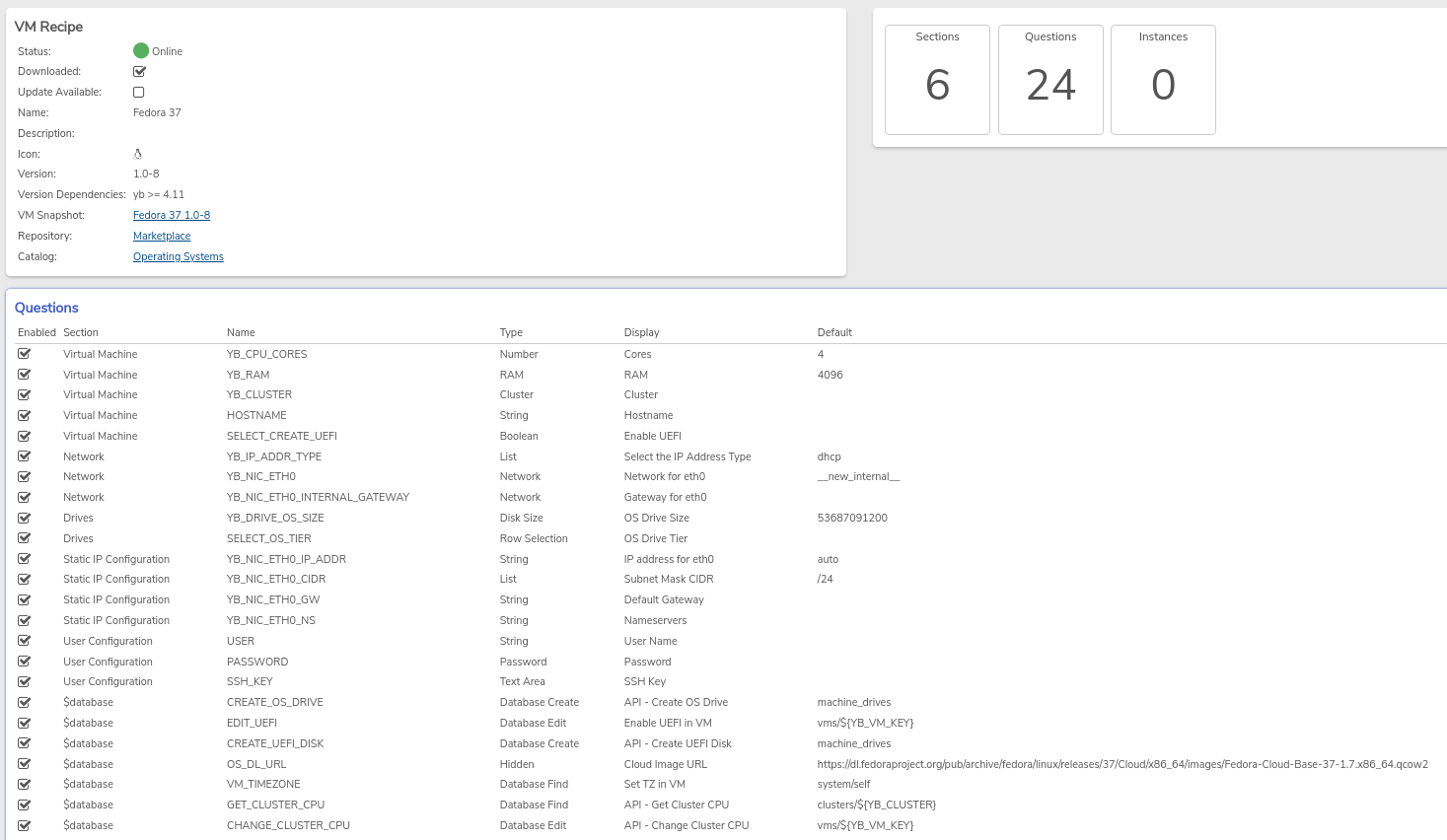This screenshot has width=1447, height=840.
Task: Sort by the Section column header
Action: (x=81, y=332)
